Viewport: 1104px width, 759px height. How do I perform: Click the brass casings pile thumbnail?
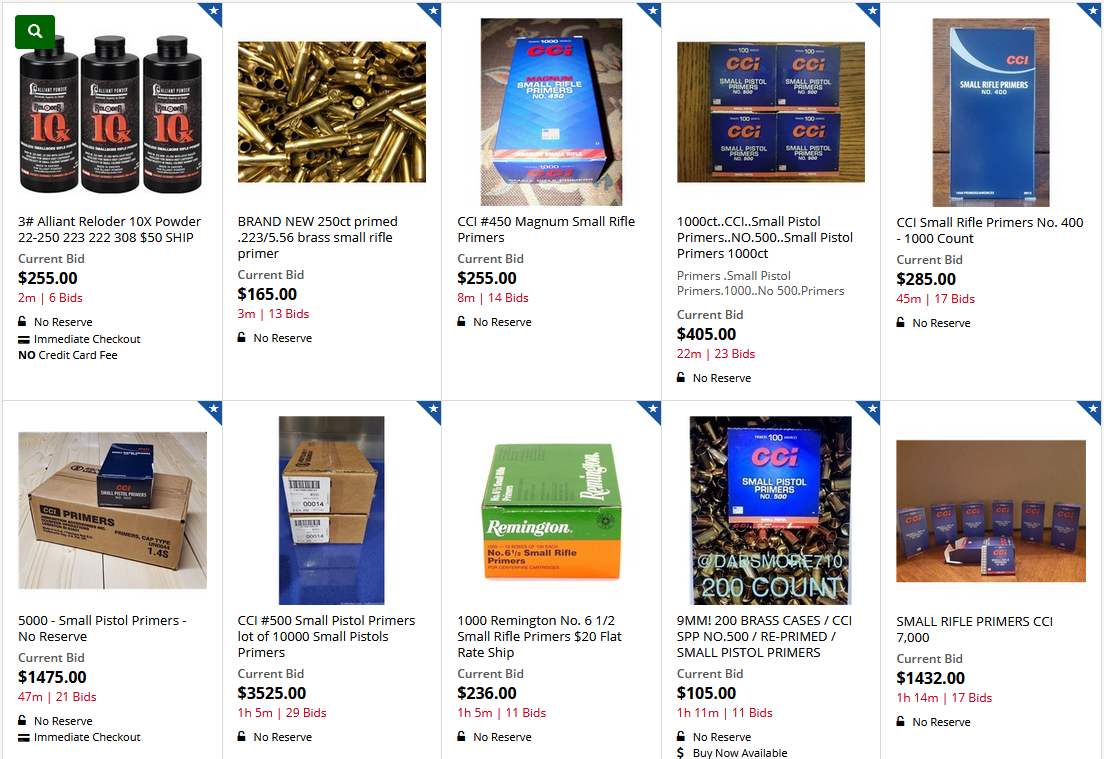332,112
